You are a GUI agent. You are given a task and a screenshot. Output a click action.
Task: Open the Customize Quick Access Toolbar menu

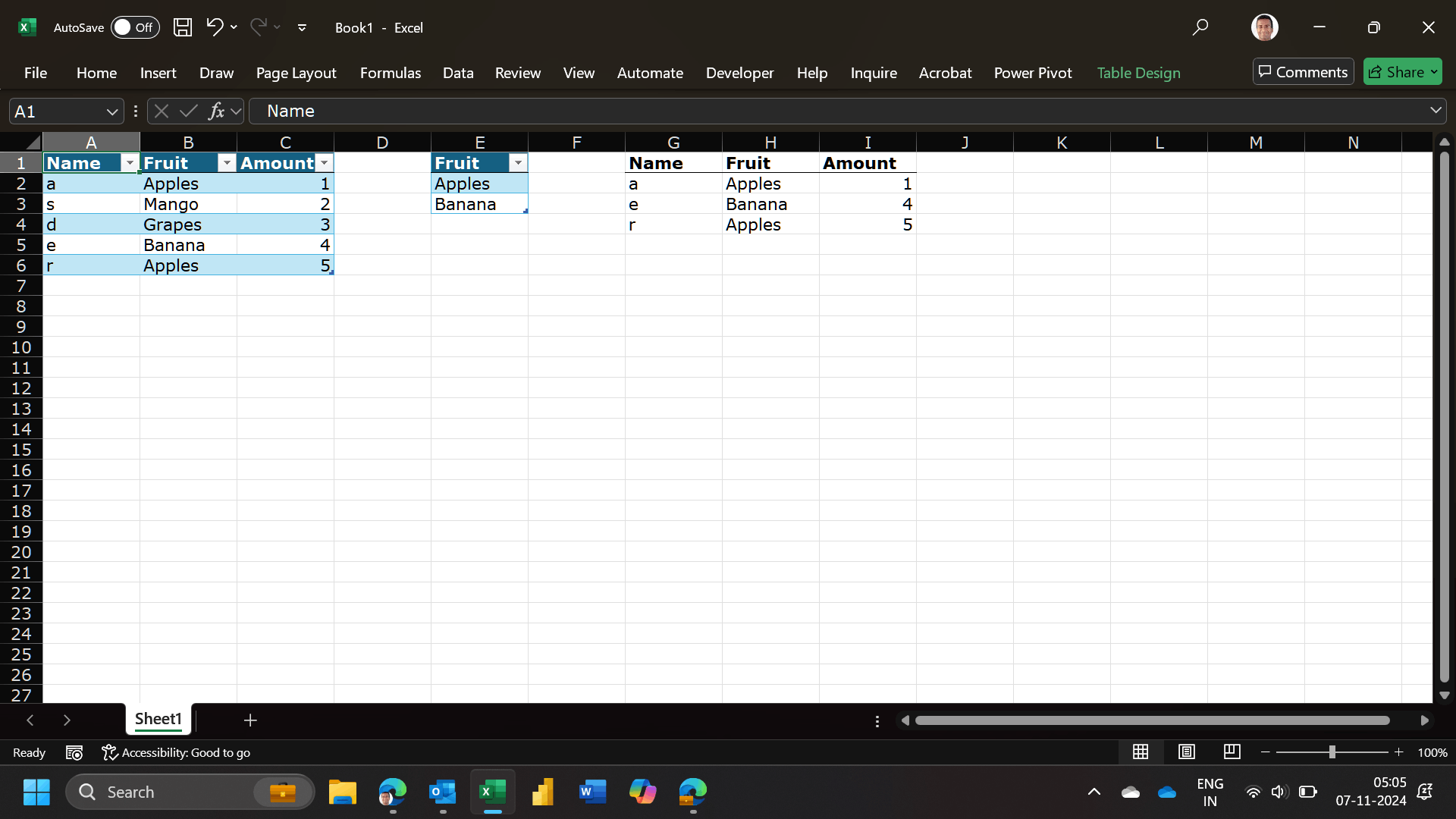(x=302, y=27)
